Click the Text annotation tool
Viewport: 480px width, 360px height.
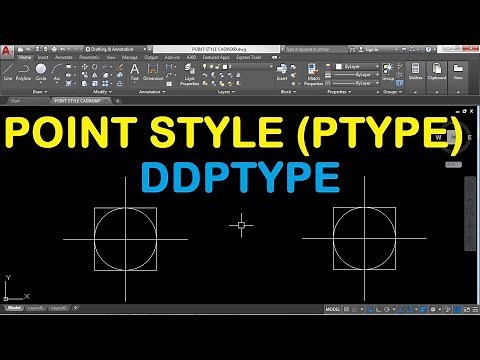pos(135,72)
